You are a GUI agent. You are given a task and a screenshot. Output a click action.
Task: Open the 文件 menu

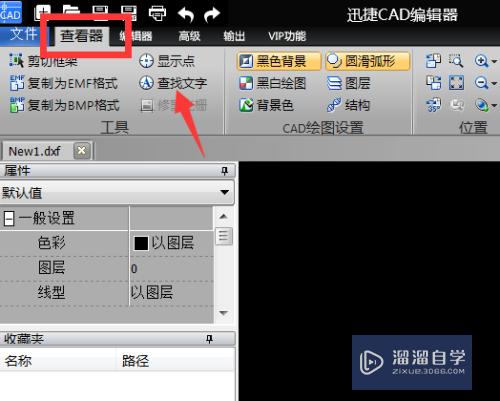pyautogui.click(x=23, y=35)
